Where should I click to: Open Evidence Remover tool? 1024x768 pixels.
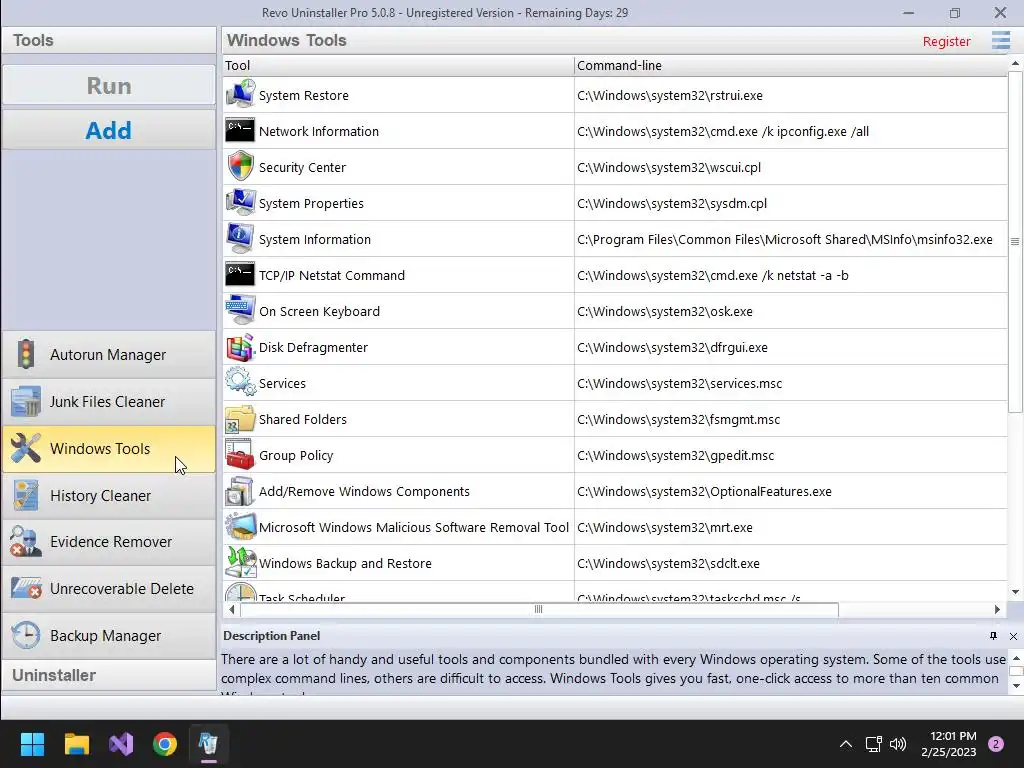tap(108, 542)
